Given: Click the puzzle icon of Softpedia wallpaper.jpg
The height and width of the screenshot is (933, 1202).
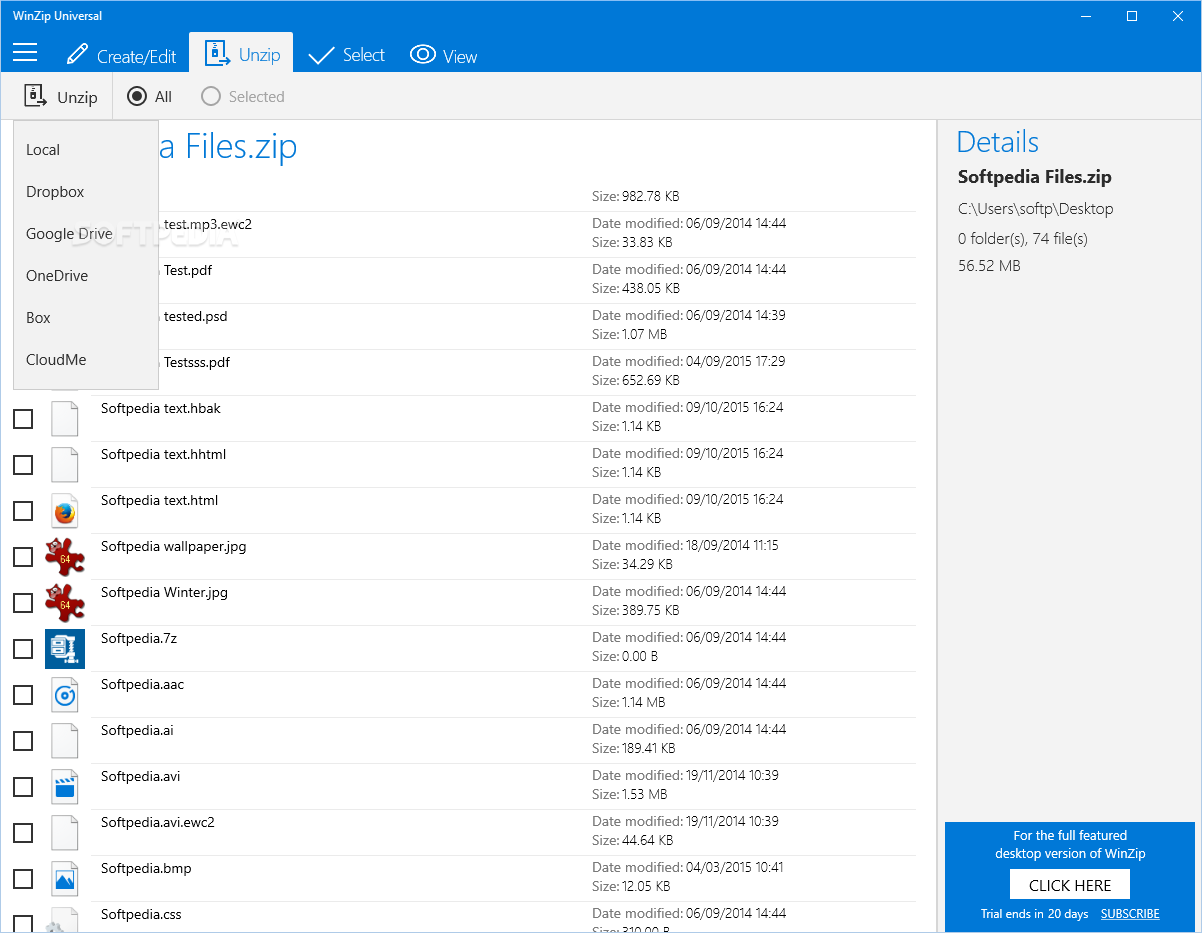Looking at the screenshot, I should pyautogui.click(x=65, y=557).
